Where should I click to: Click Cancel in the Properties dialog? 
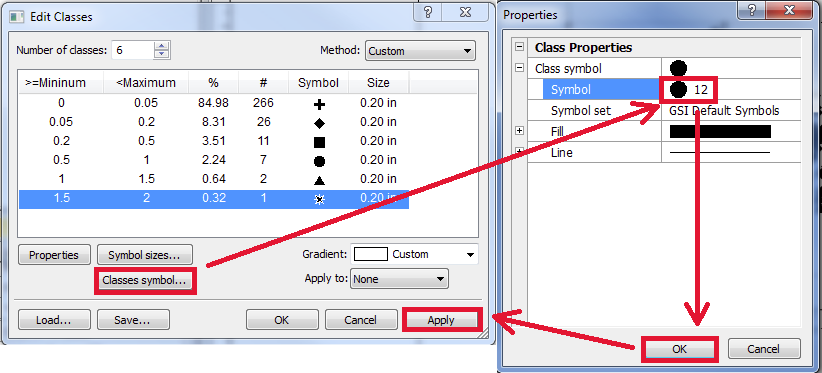764,349
